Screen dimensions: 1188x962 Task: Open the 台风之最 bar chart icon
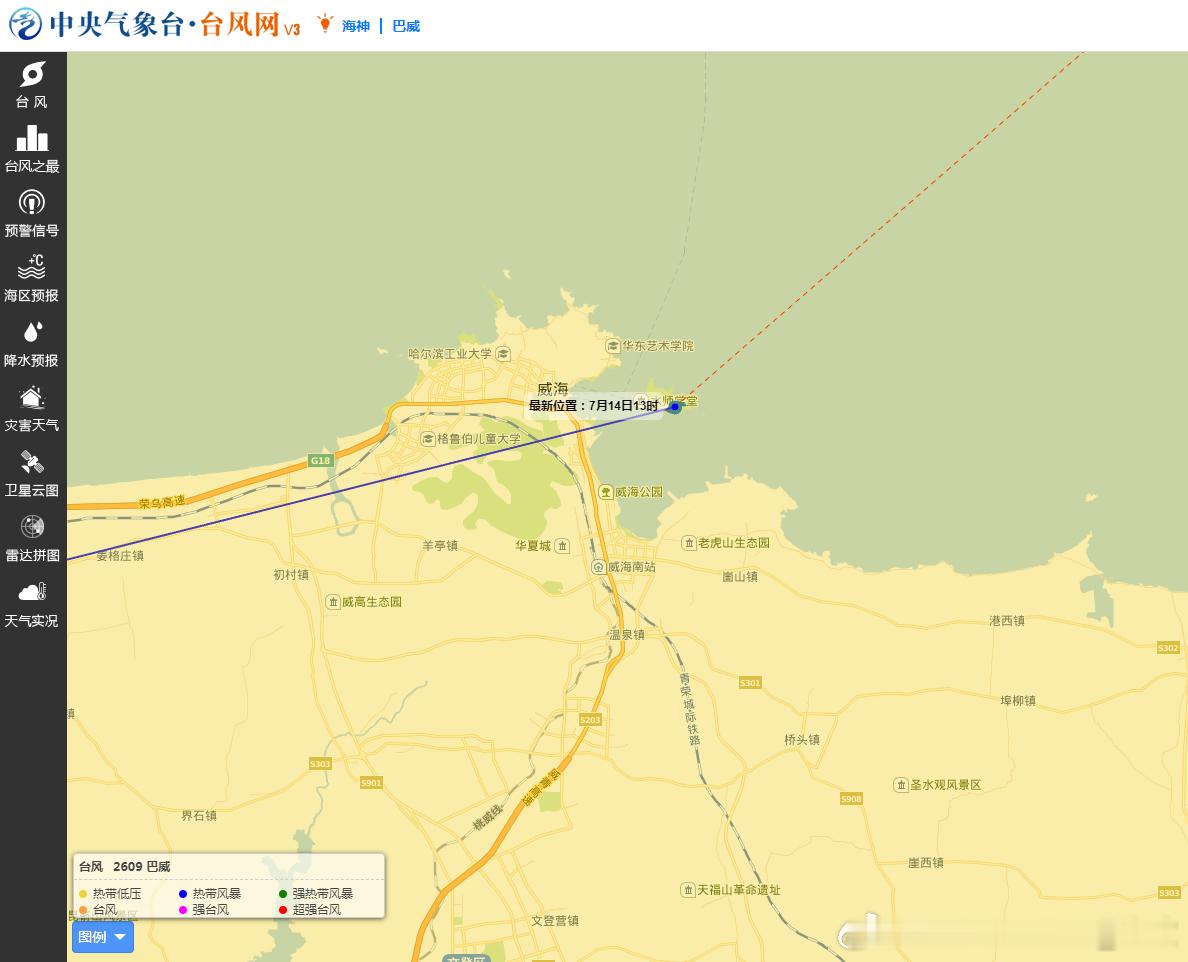pyautogui.click(x=32, y=138)
